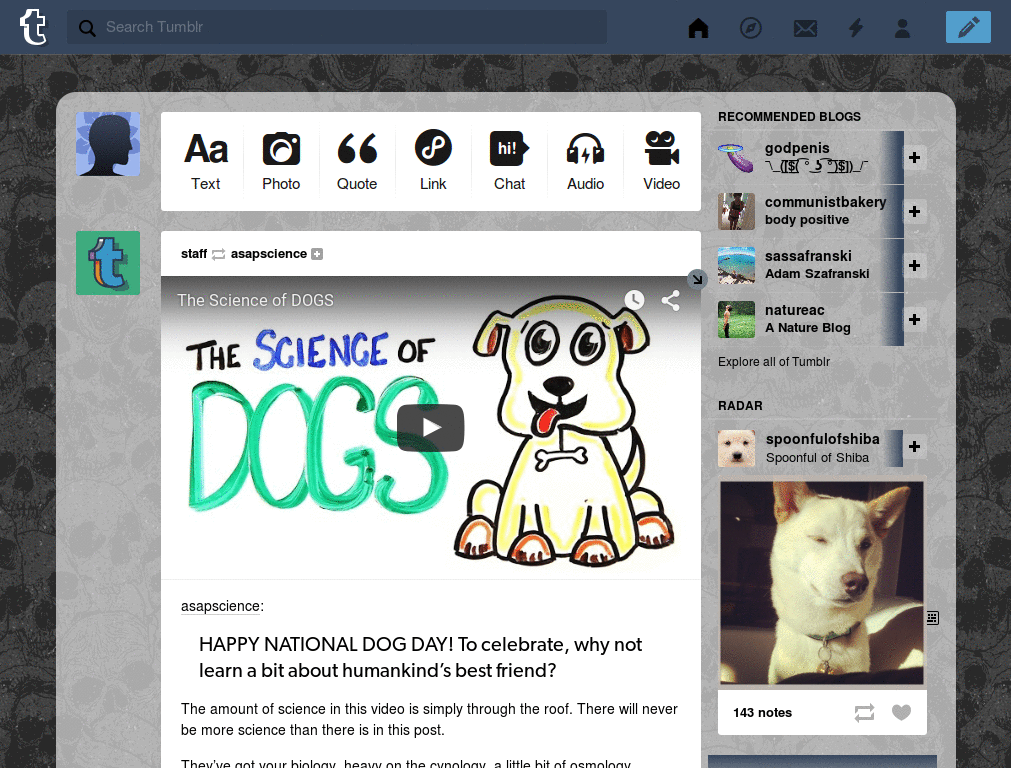Create a new Link post
Screen dimensions: 1024x768
433,161
